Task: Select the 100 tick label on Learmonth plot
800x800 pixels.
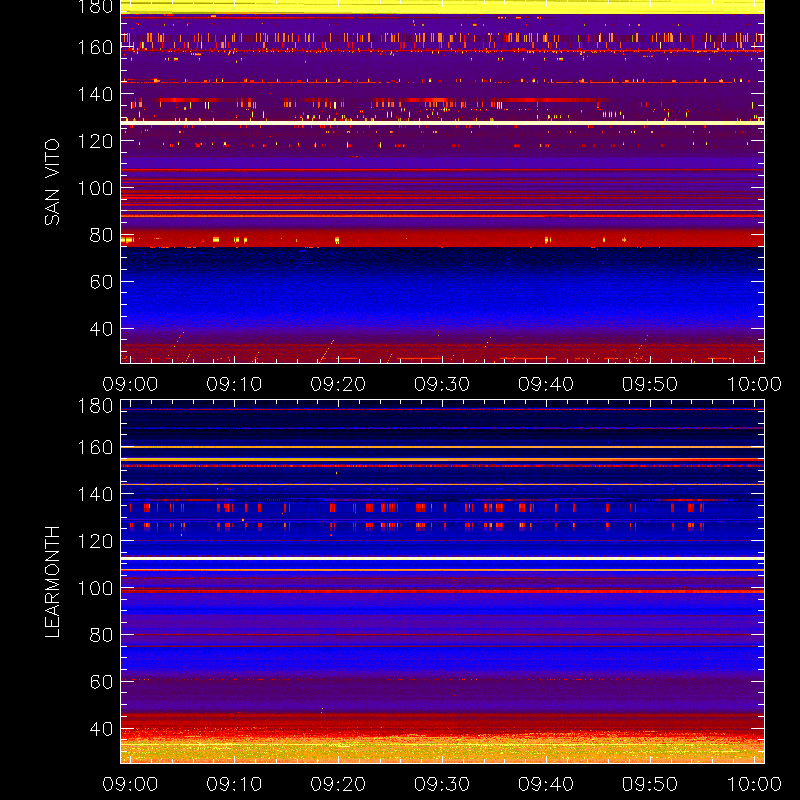Action: (x=95, y=588)
